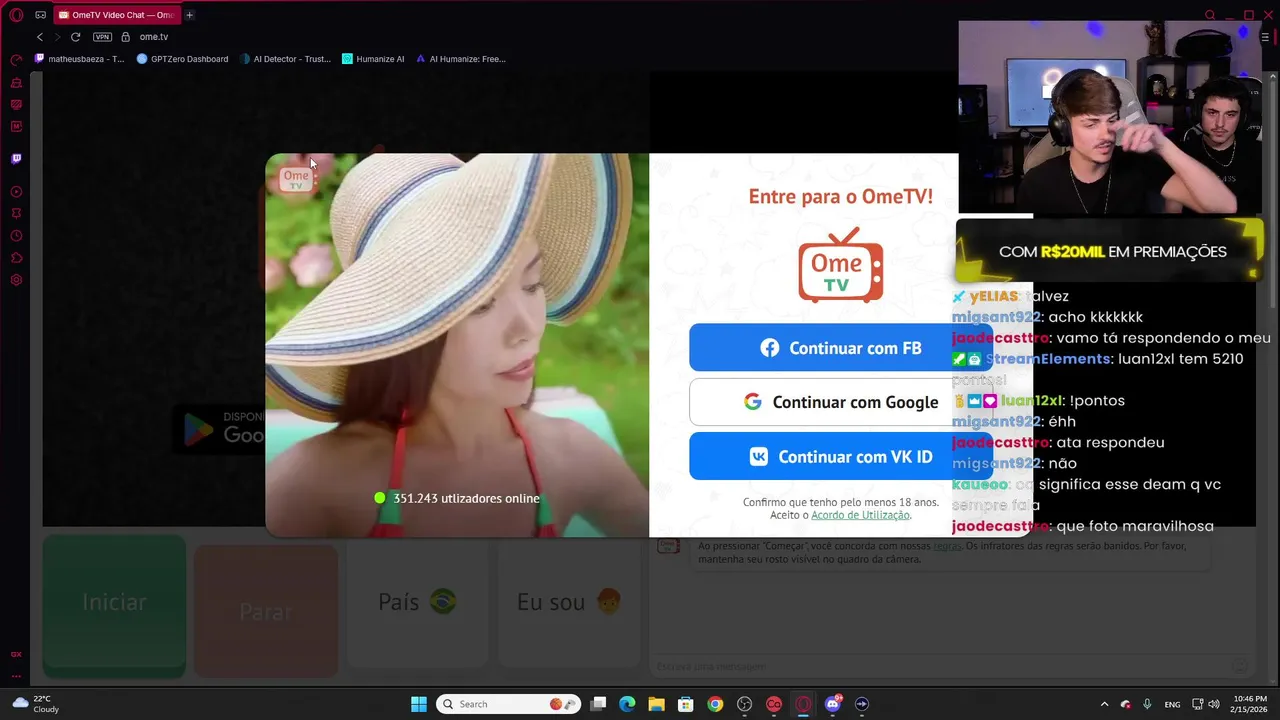Open the Eu sou gender selector
This screenshot has width=1280, height=720.
(x=569, y=602)
